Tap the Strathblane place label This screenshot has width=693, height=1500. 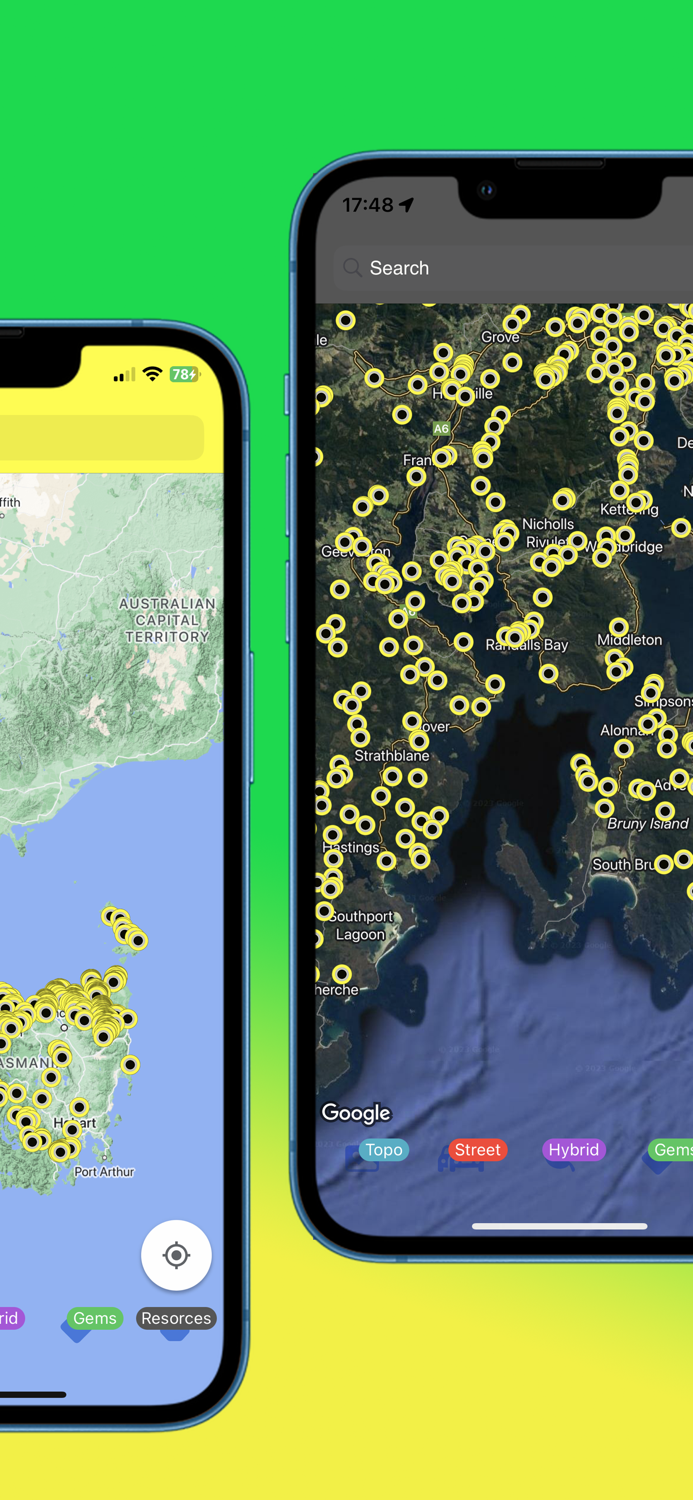pos(392,756)
